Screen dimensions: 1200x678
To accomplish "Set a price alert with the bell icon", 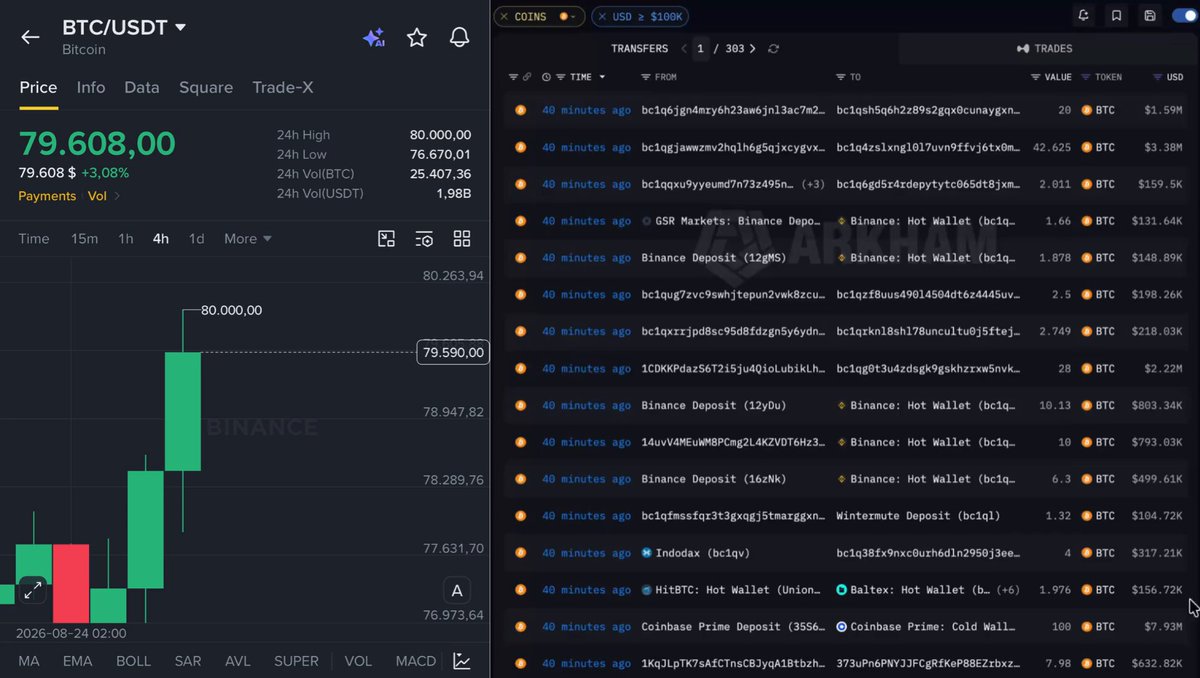I will [460, 38].
